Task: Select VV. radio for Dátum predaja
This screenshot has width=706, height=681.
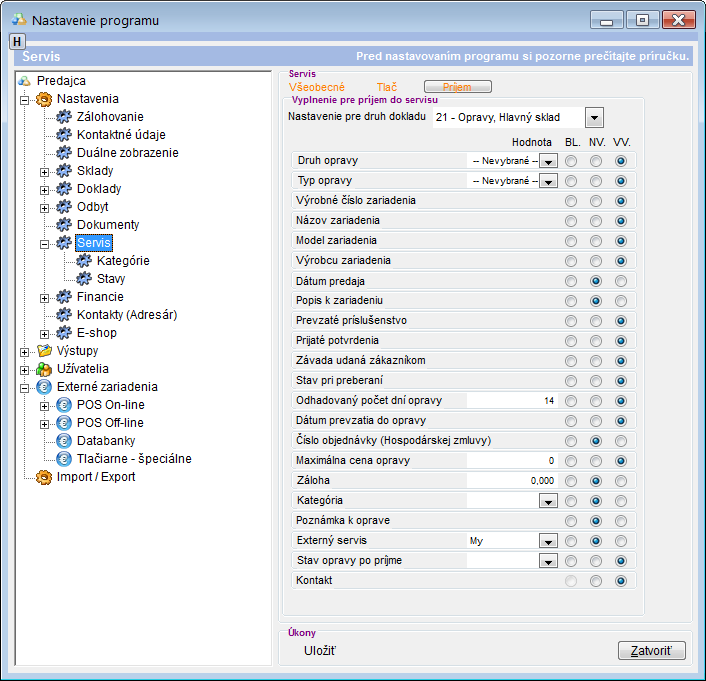Action: point(621,281)
